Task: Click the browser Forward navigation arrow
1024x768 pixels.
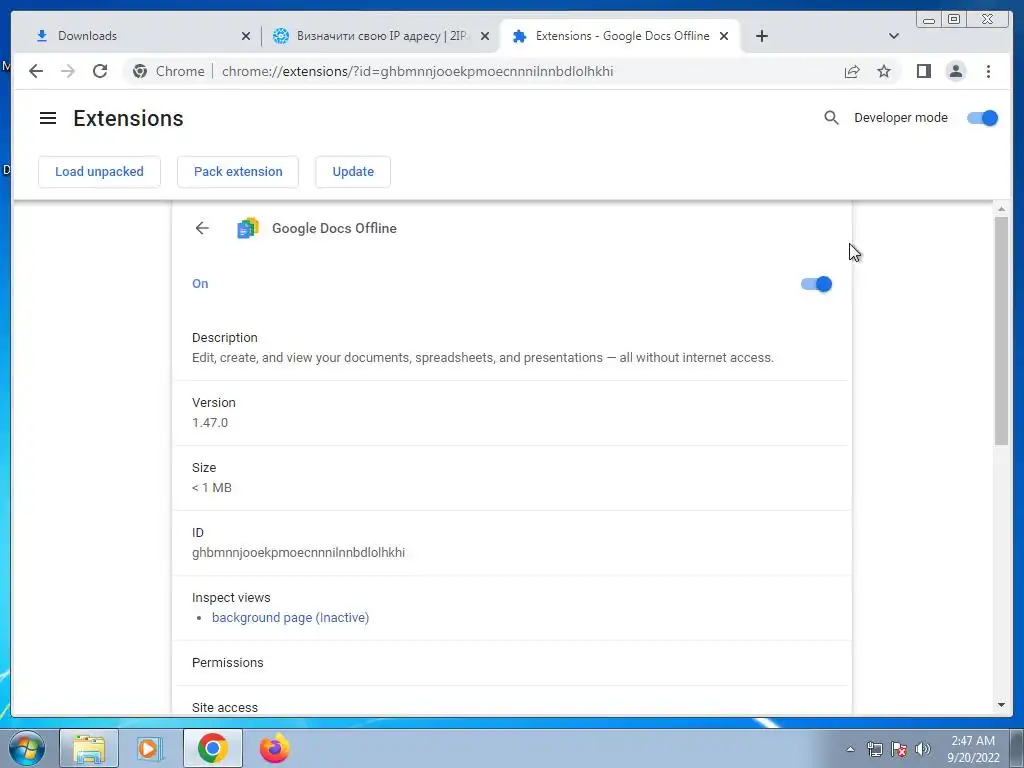Action: [x=68, y=71]
